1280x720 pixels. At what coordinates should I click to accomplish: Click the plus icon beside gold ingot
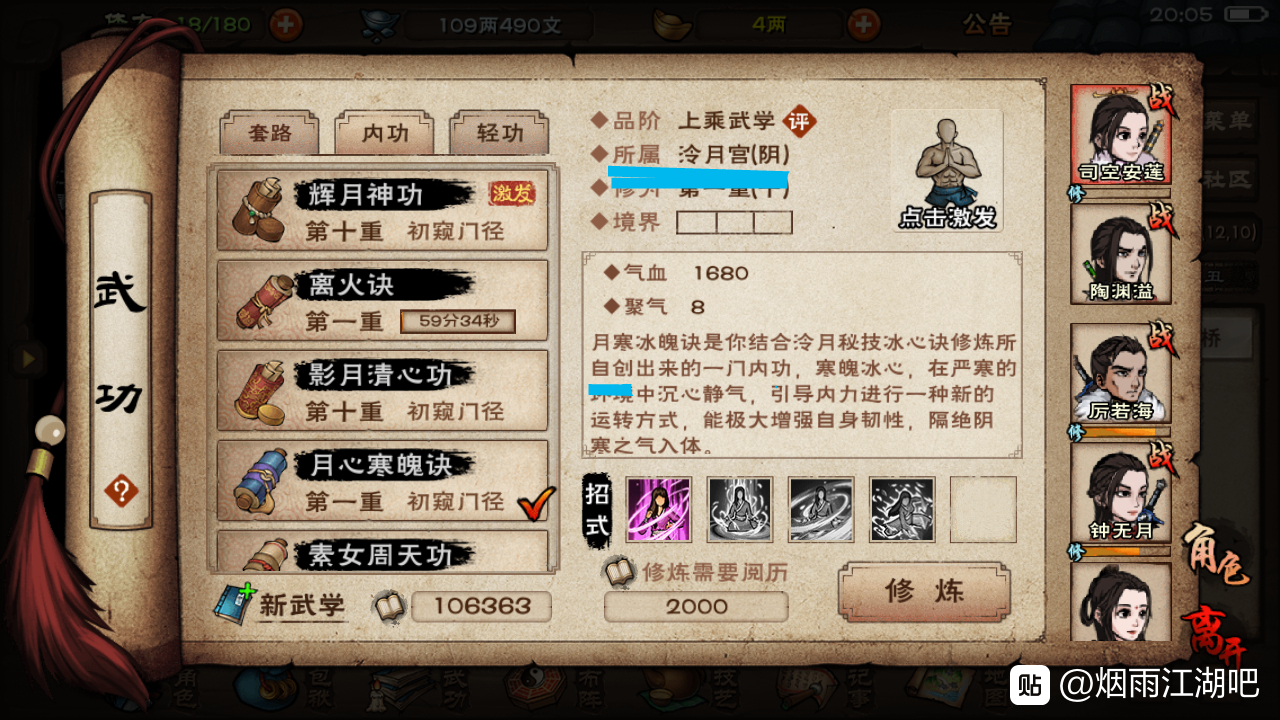pyautogui.click(x=863, y=23)
